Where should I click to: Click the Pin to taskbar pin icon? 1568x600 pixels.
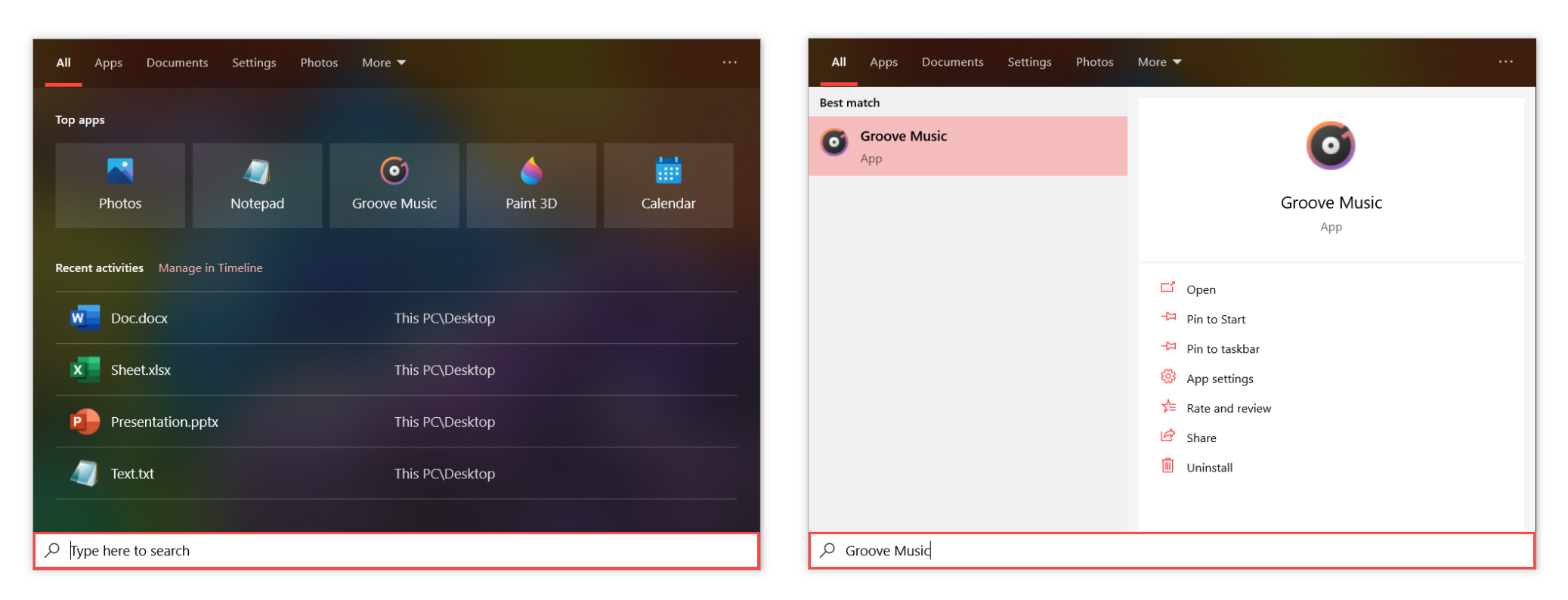tap(1168, 347)
